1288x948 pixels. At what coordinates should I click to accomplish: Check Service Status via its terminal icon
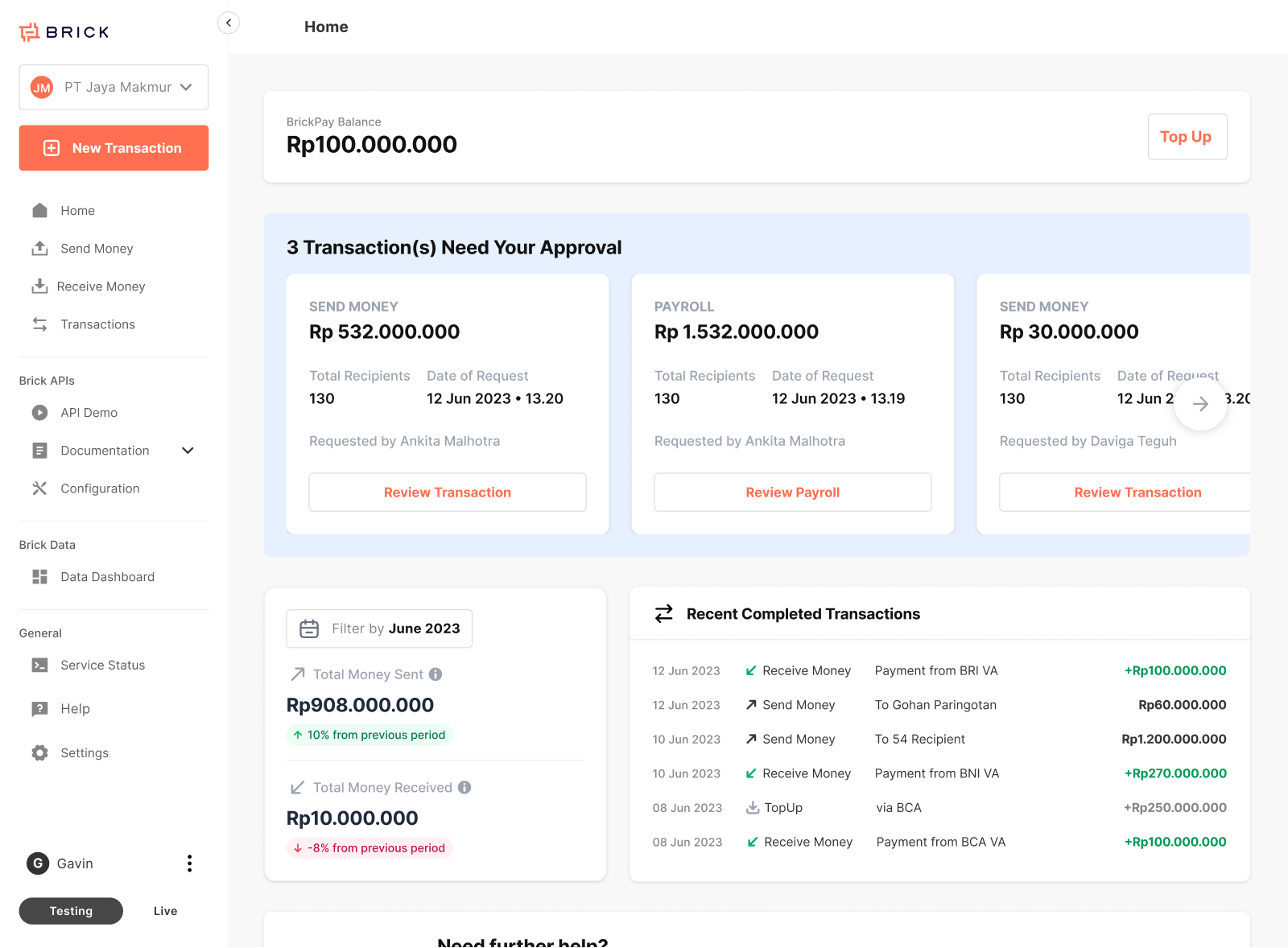point(39,665)
